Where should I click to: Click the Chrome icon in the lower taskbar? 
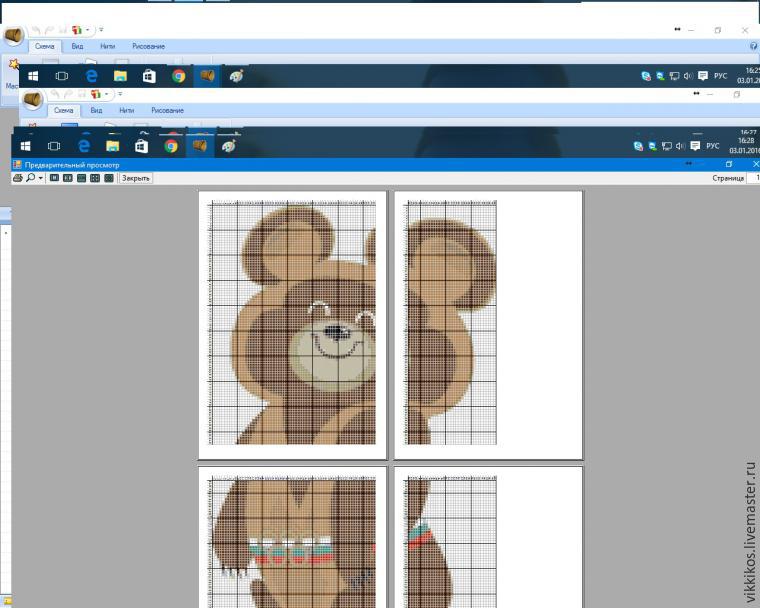[x=171, y=145]
